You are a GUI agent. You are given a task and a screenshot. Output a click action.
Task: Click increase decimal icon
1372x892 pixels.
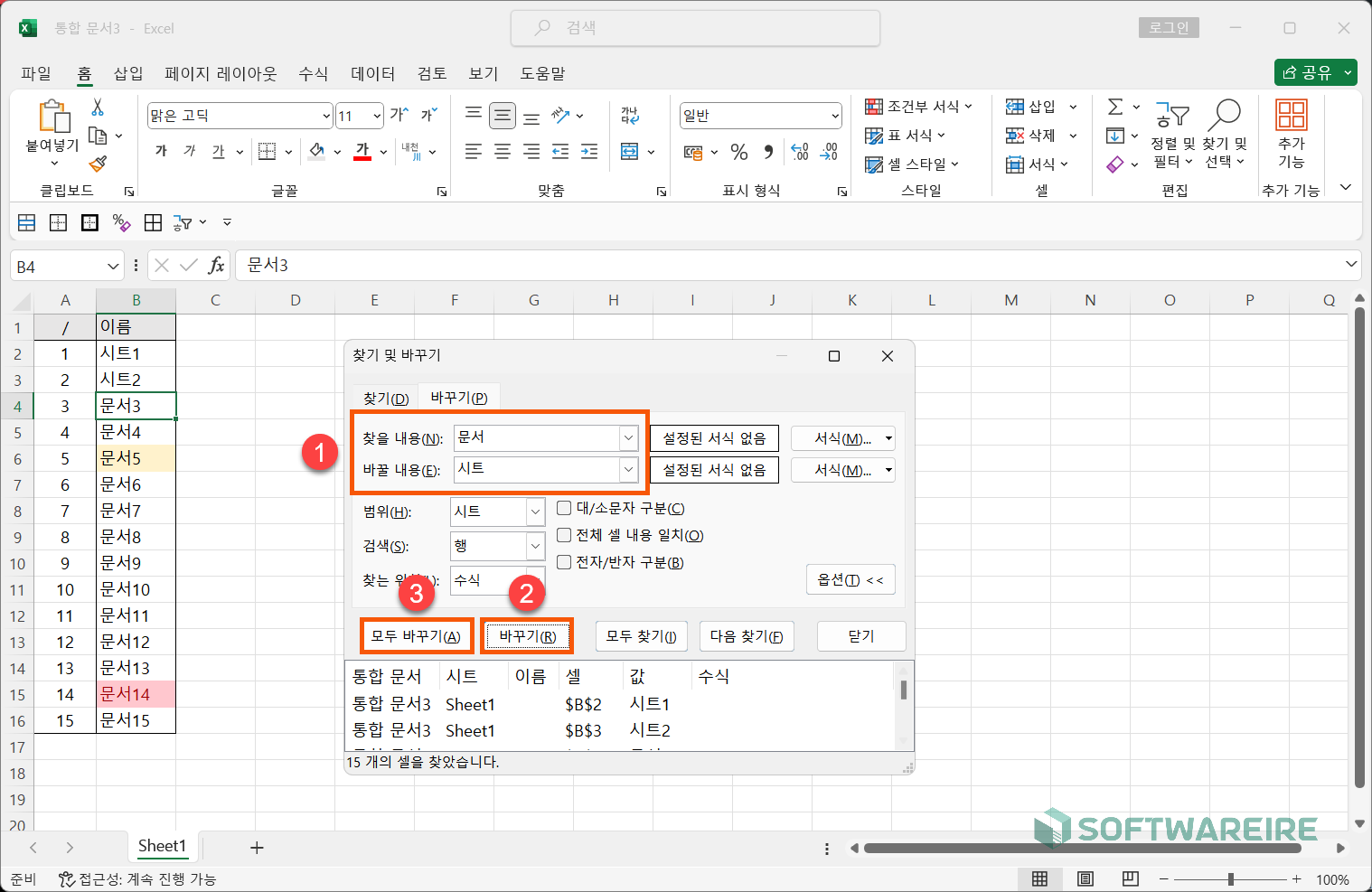click(800, 152)
